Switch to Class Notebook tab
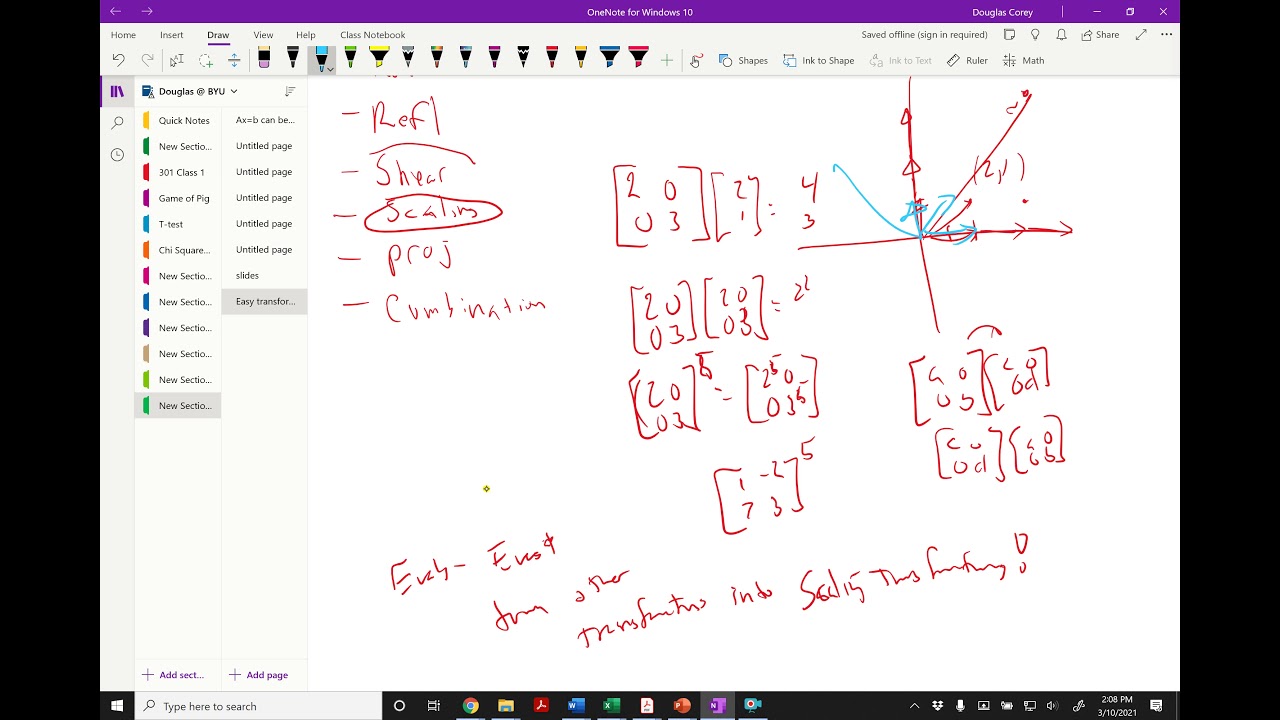This screenshot has height=720, width=1280. 373,35
